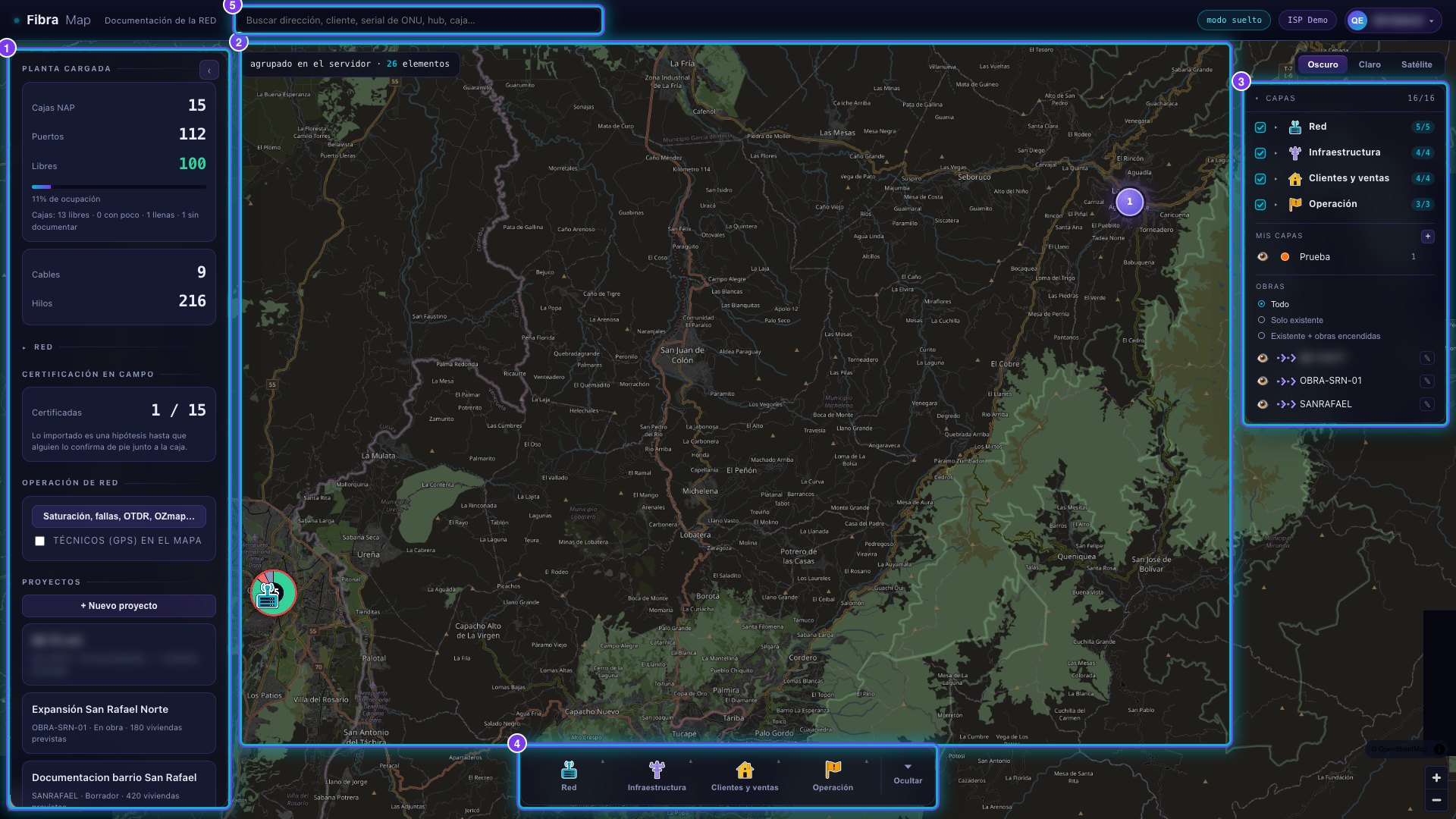Image resolution: width=1456 pixels, height=819 pixels.
Task: Open Saturación, fallas, OTDR, OZmap button
Action: [x=119, y=516]
